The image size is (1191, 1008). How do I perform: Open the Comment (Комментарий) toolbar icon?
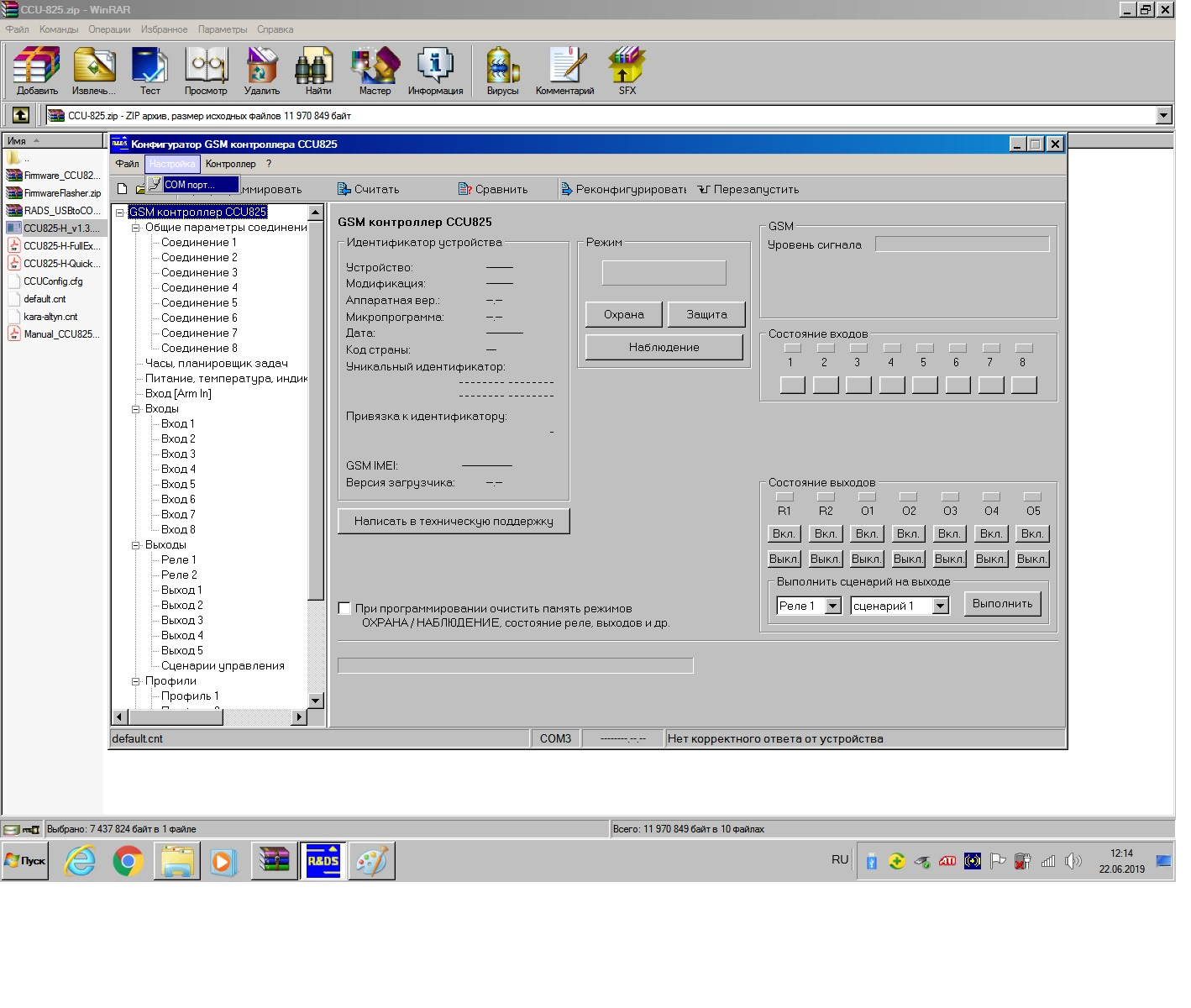pyautogui.click(x=565, y=71)
